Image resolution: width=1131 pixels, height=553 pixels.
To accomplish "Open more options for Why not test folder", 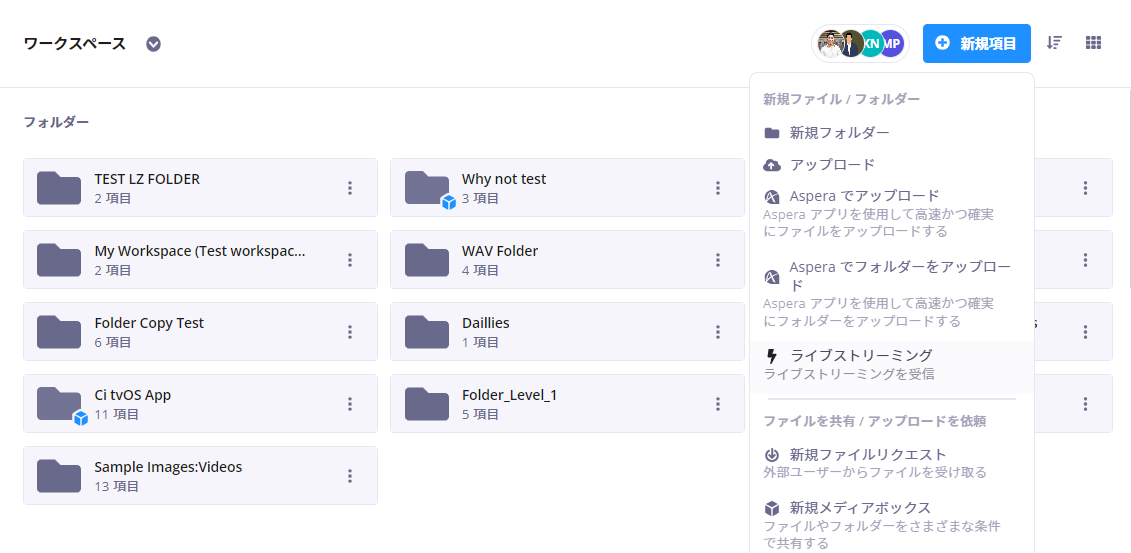I will pyautogui.click(x=718, y=188).
